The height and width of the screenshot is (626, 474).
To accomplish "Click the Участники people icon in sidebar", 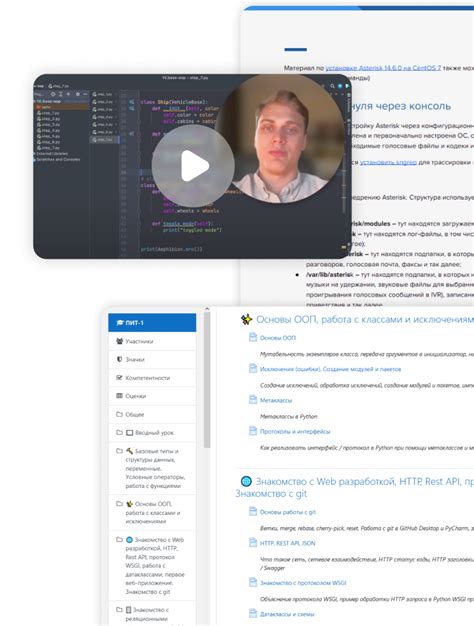I will pyautogui.click(x=119, y=341).
